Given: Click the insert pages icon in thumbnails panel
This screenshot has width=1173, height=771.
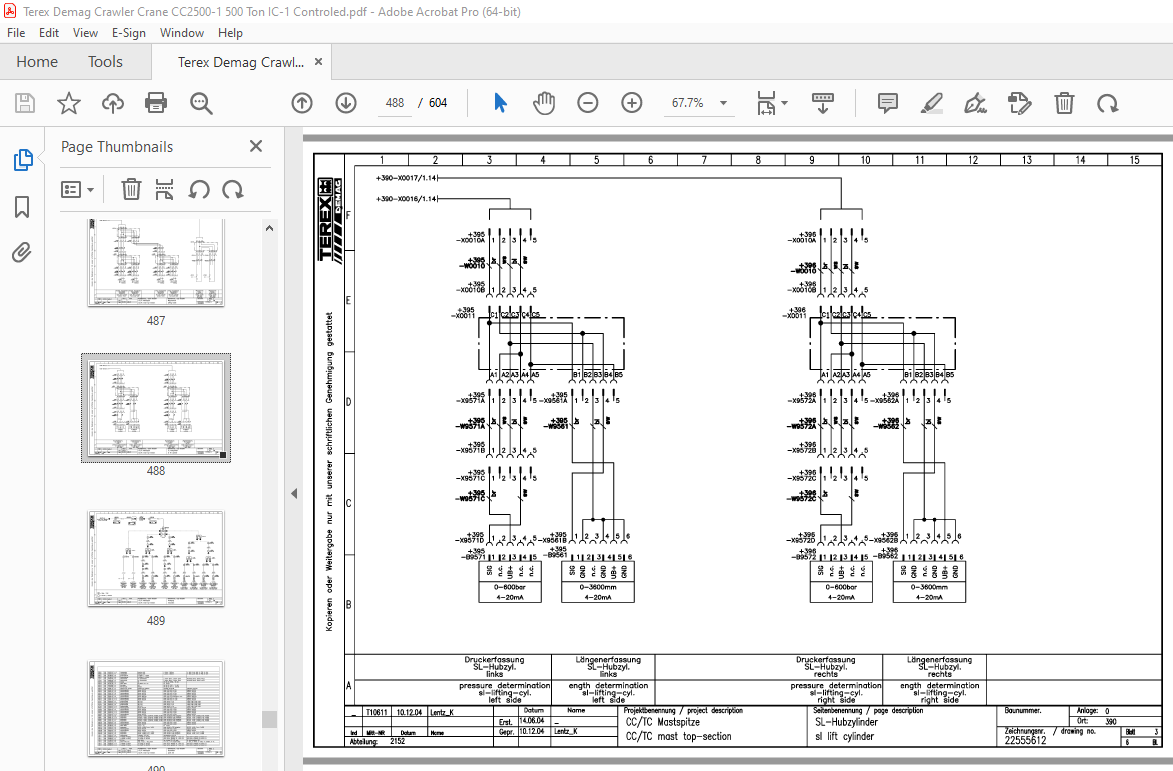Looking at the screenshot, I should pos(165,189).
